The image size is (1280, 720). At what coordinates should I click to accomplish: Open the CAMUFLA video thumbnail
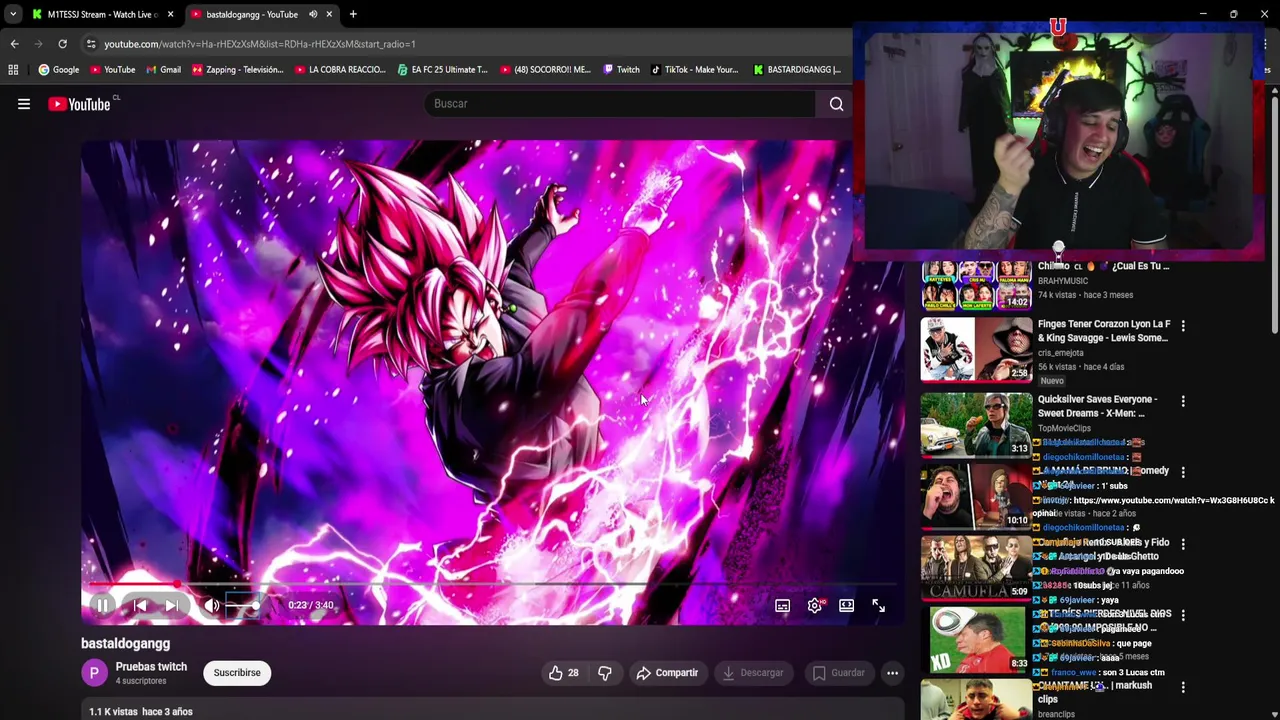click(x=976, y=568)
